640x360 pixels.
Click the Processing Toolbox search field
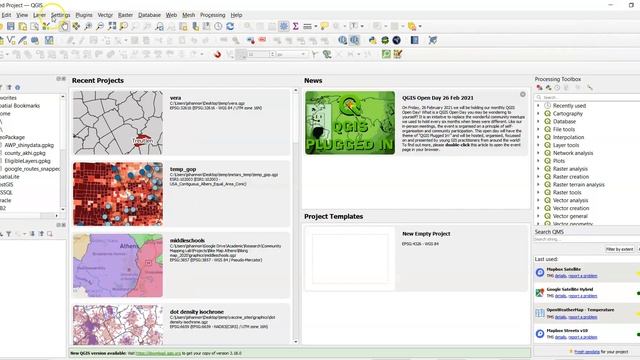pos(587,97)
